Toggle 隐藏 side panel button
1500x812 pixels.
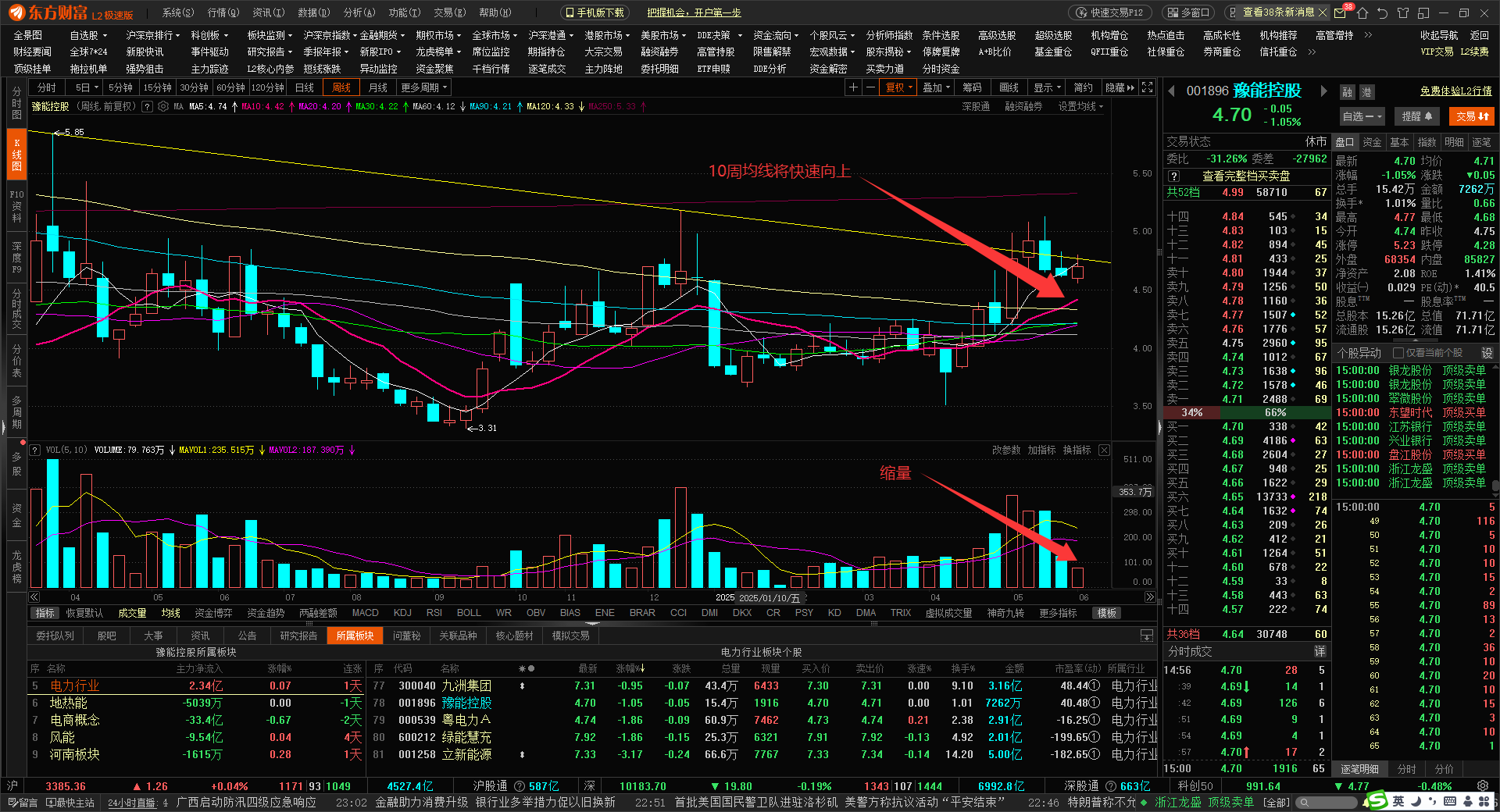[x=1120, y=87]
